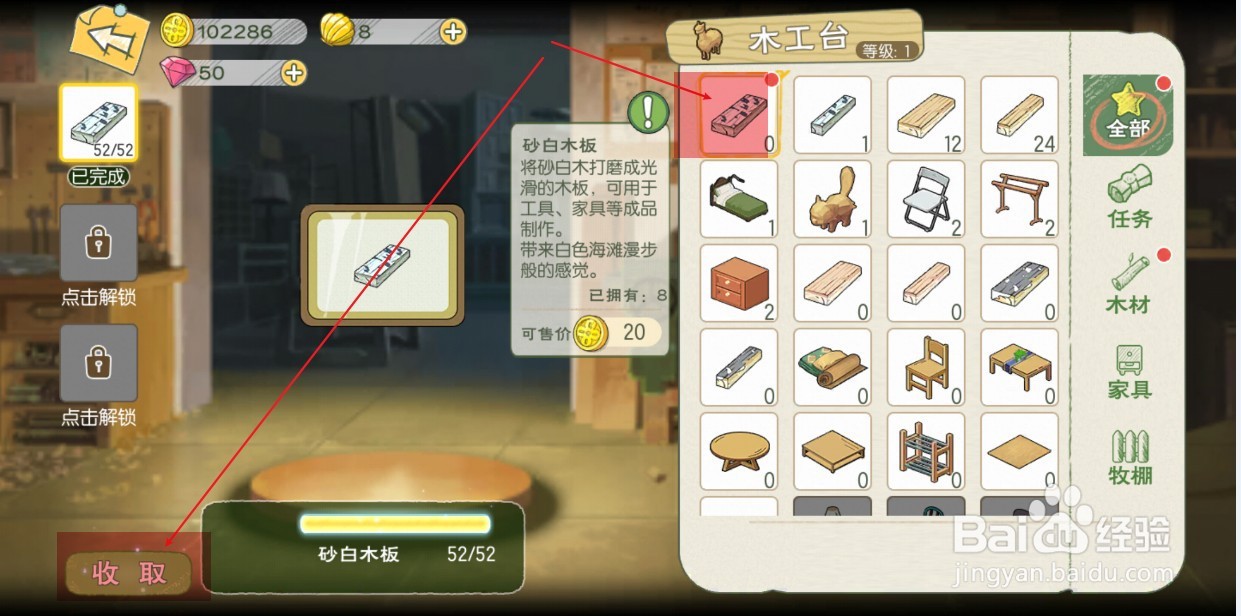Screen dimensions: 1241x616
Task: Select the completed 52/52 plank slot
Action: (98, 124)
